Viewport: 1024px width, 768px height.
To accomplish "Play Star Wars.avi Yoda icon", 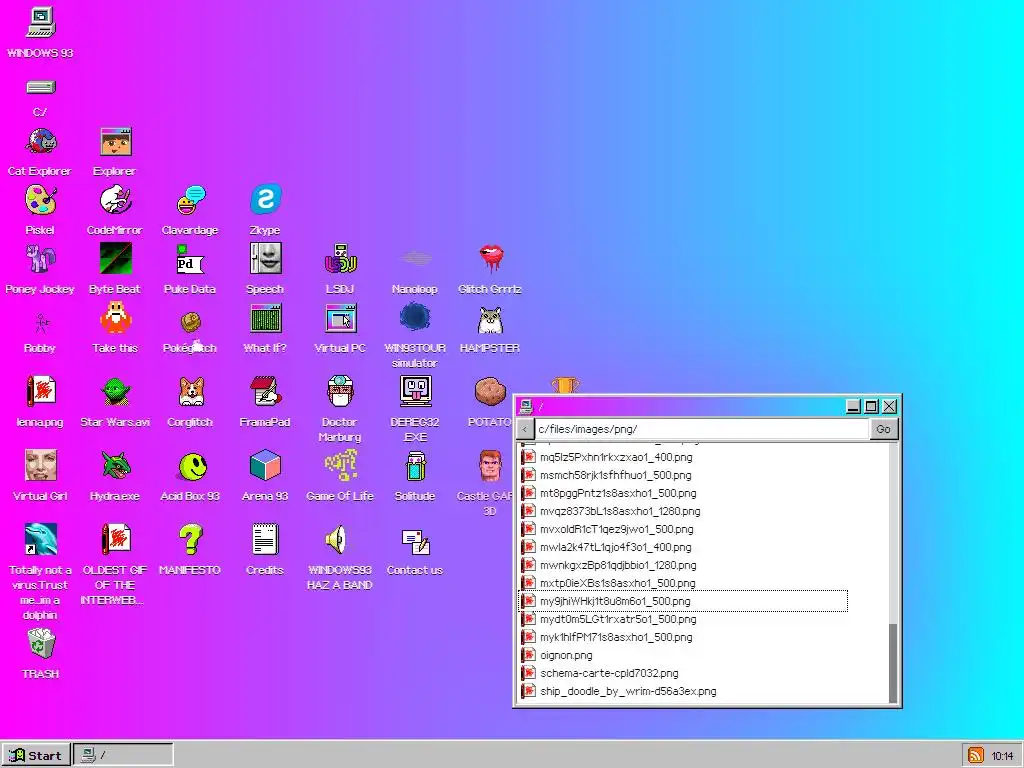I will click(x=116, y=392).
